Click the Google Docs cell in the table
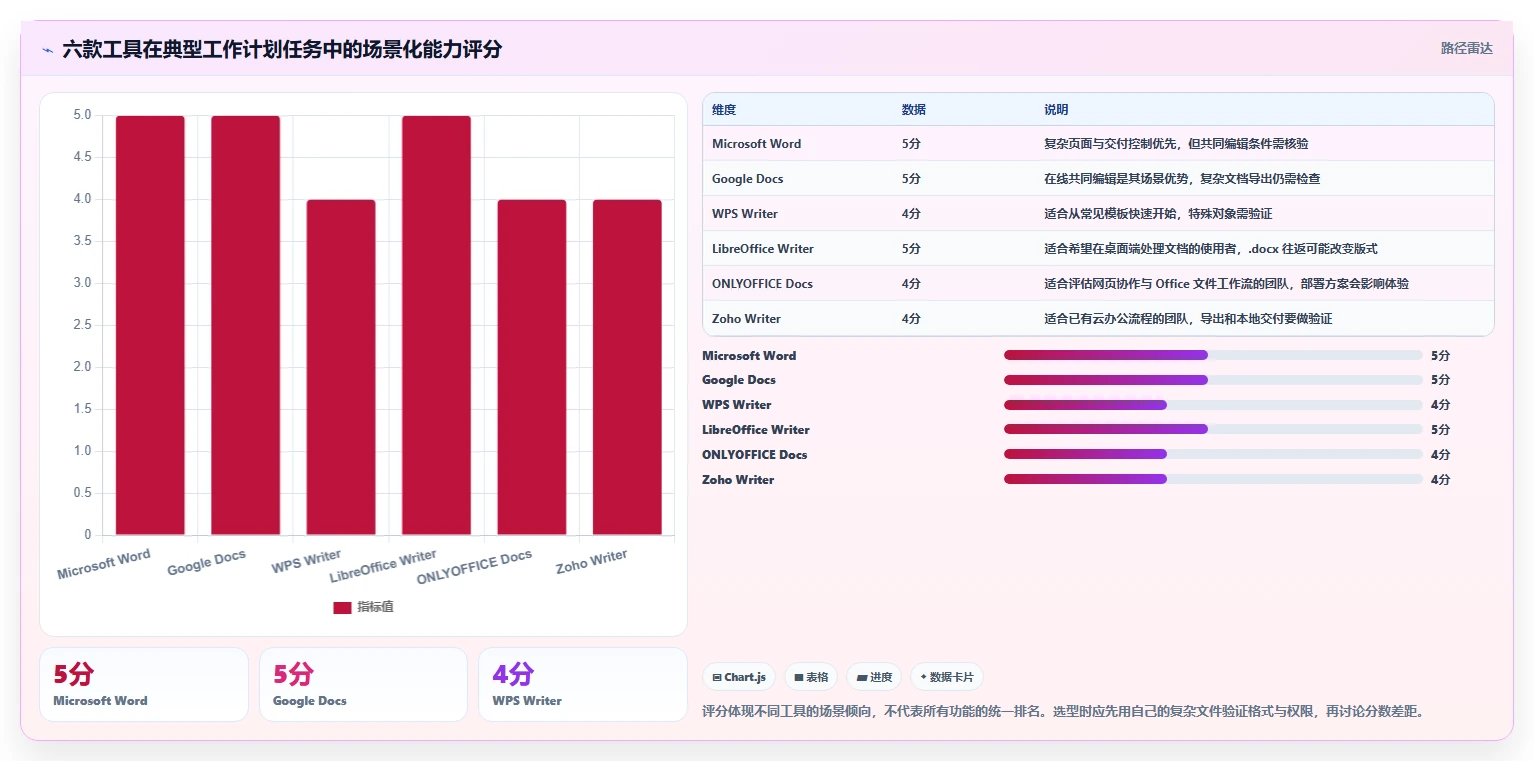The height and width of the screenshot is (761, 1534). pyautogui.click(x=748, y=179)
